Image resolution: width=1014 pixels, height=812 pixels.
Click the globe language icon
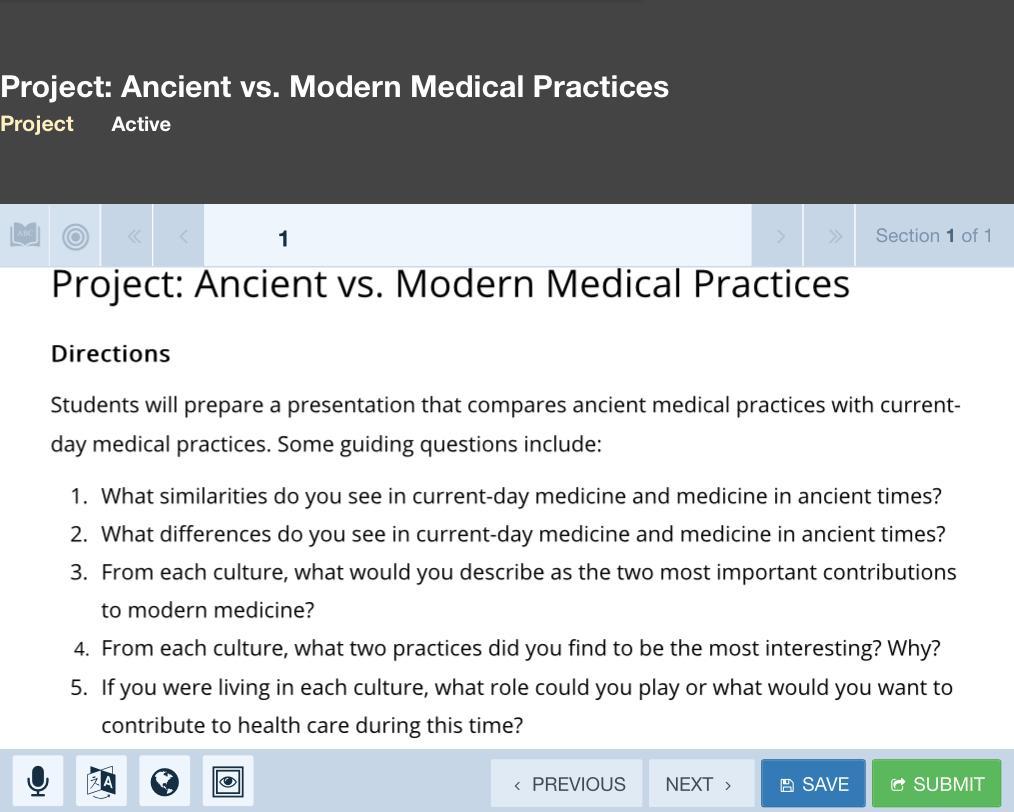[165, 781]
